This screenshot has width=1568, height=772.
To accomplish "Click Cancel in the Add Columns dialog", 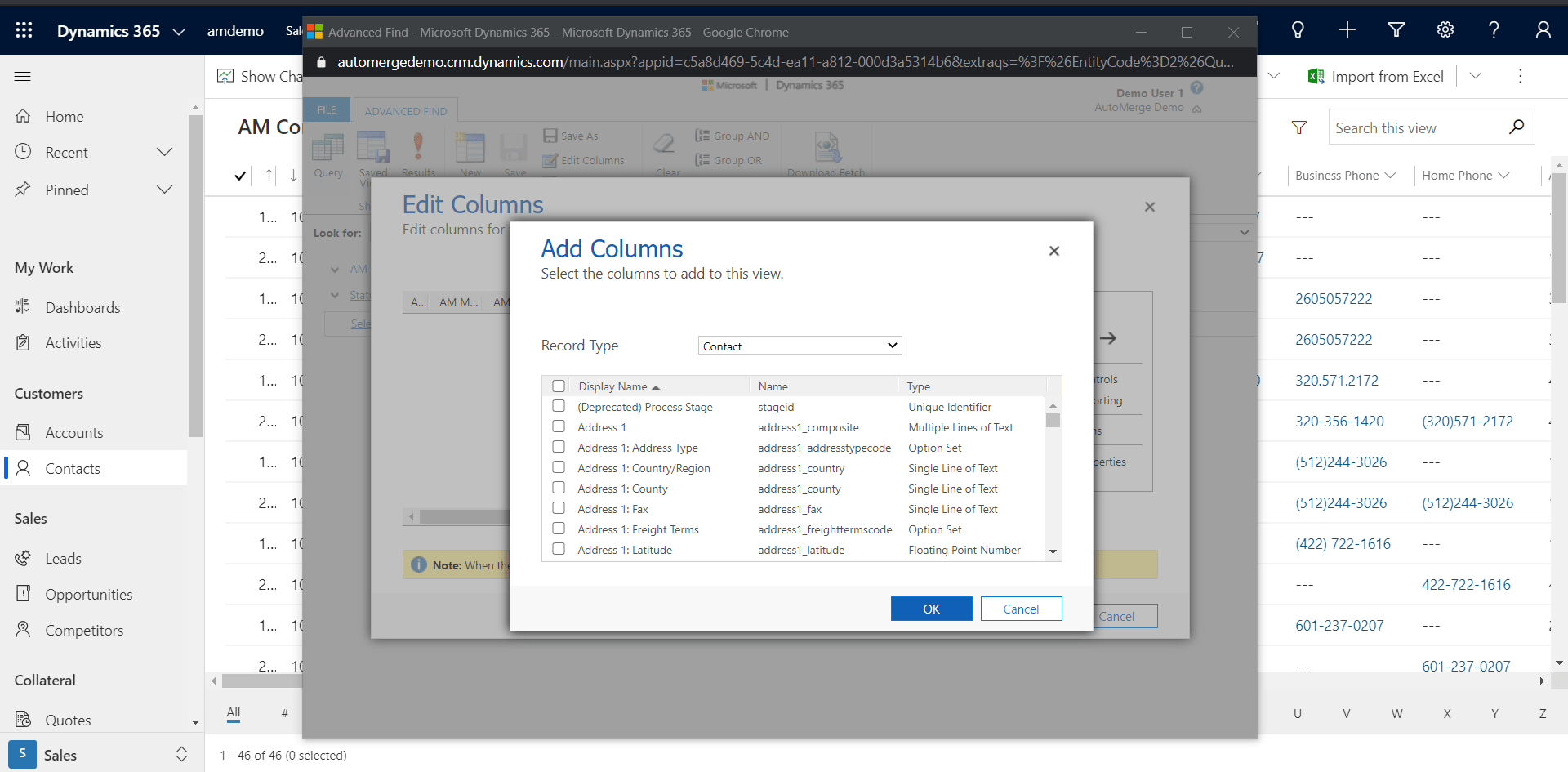I will point(1021,609).
